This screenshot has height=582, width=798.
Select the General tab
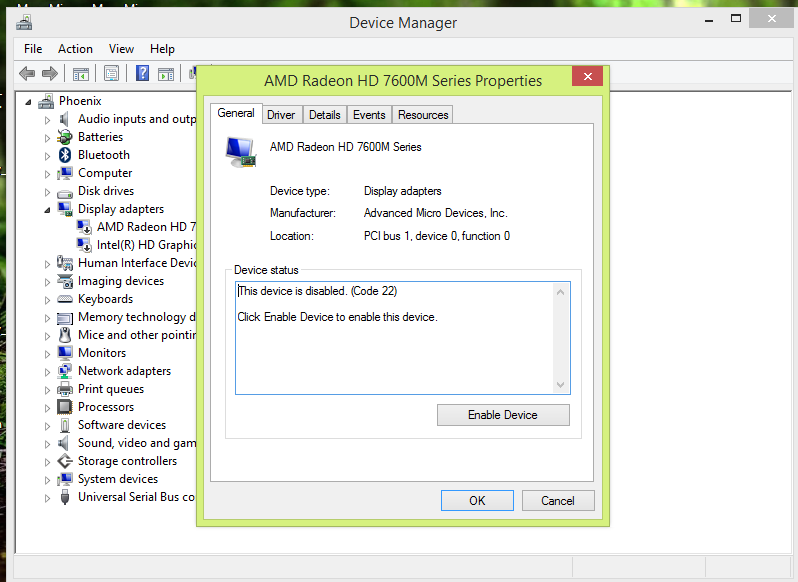point(236,113)
